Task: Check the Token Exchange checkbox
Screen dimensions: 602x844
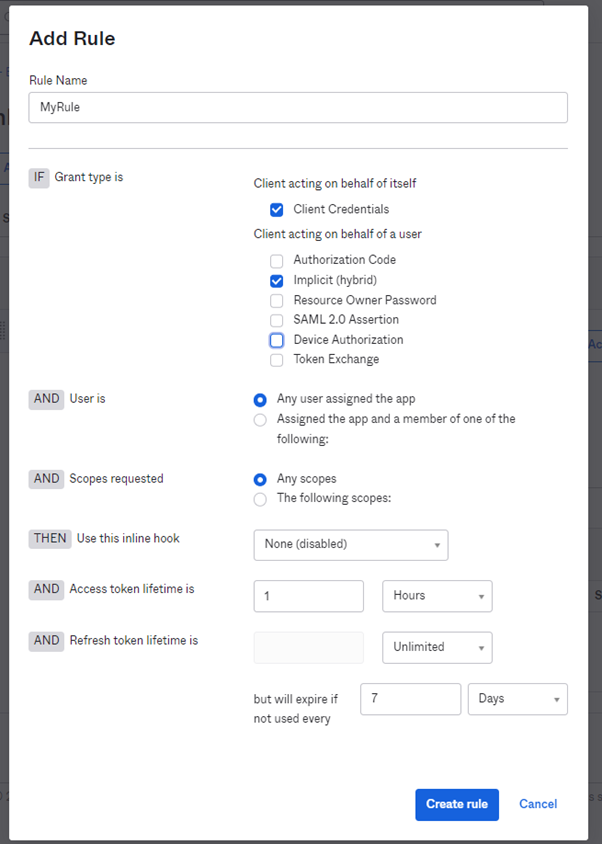Action: 276,360
